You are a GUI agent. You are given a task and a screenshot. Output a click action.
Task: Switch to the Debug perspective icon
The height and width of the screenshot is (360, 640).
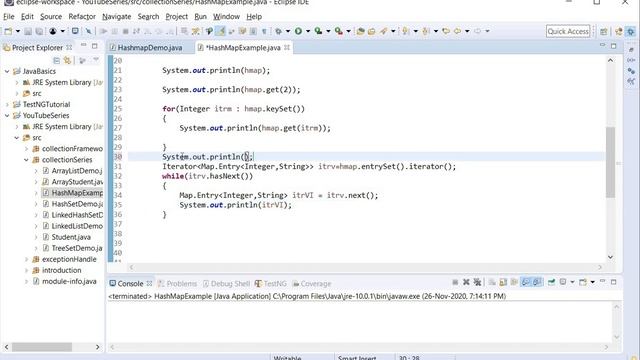(631, 32)
